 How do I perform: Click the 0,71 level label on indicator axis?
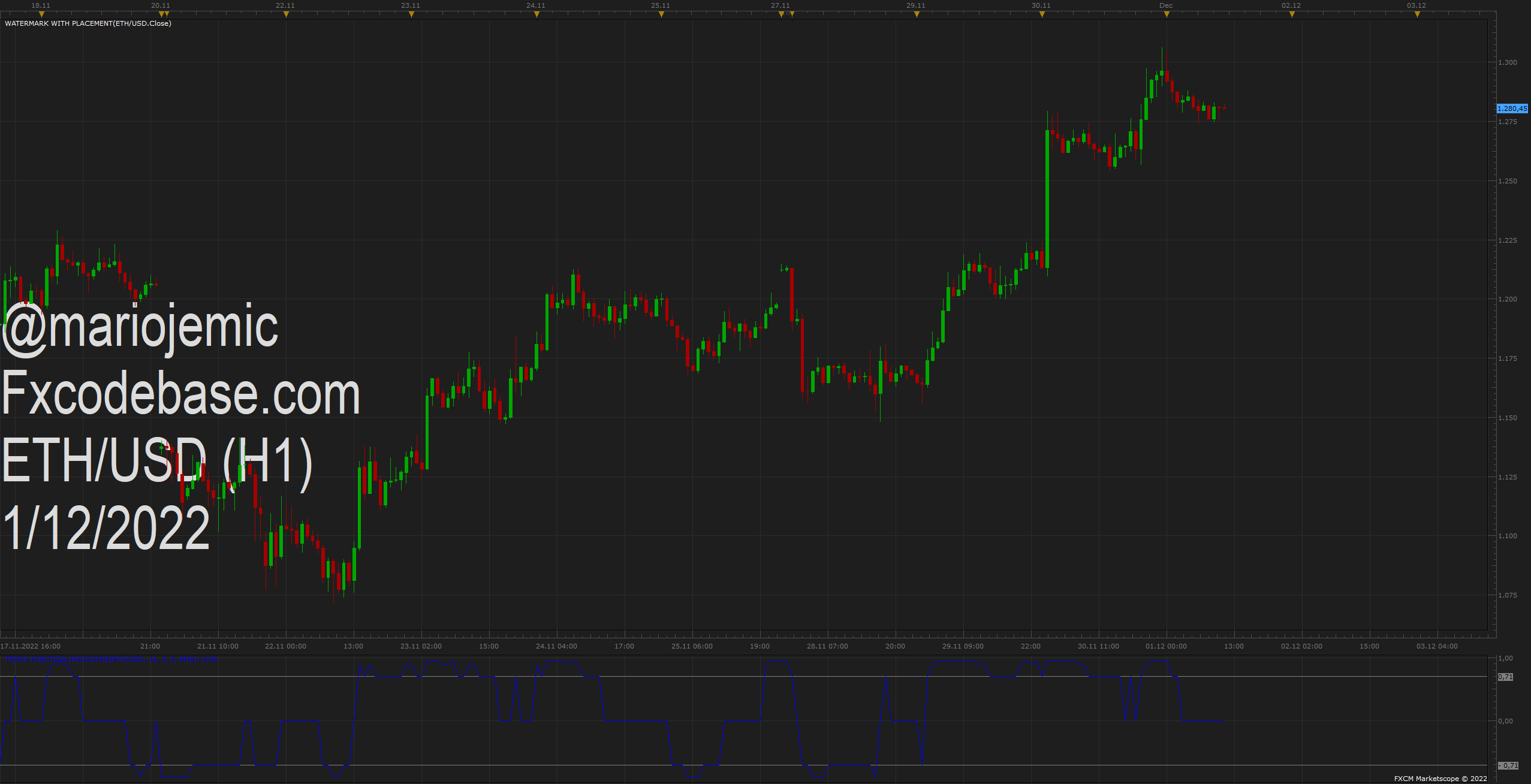[x=1505, y=677]
